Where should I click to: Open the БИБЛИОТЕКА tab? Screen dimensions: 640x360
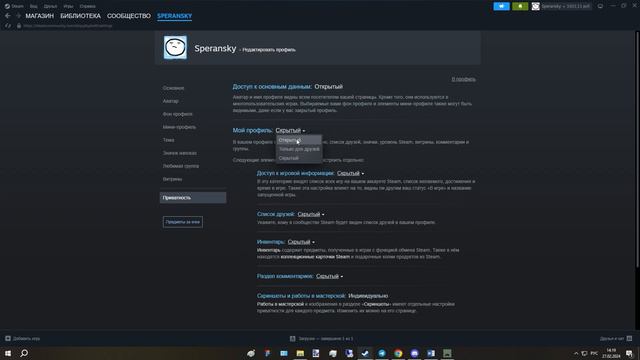pyautogui.click(x=80, y=16)
